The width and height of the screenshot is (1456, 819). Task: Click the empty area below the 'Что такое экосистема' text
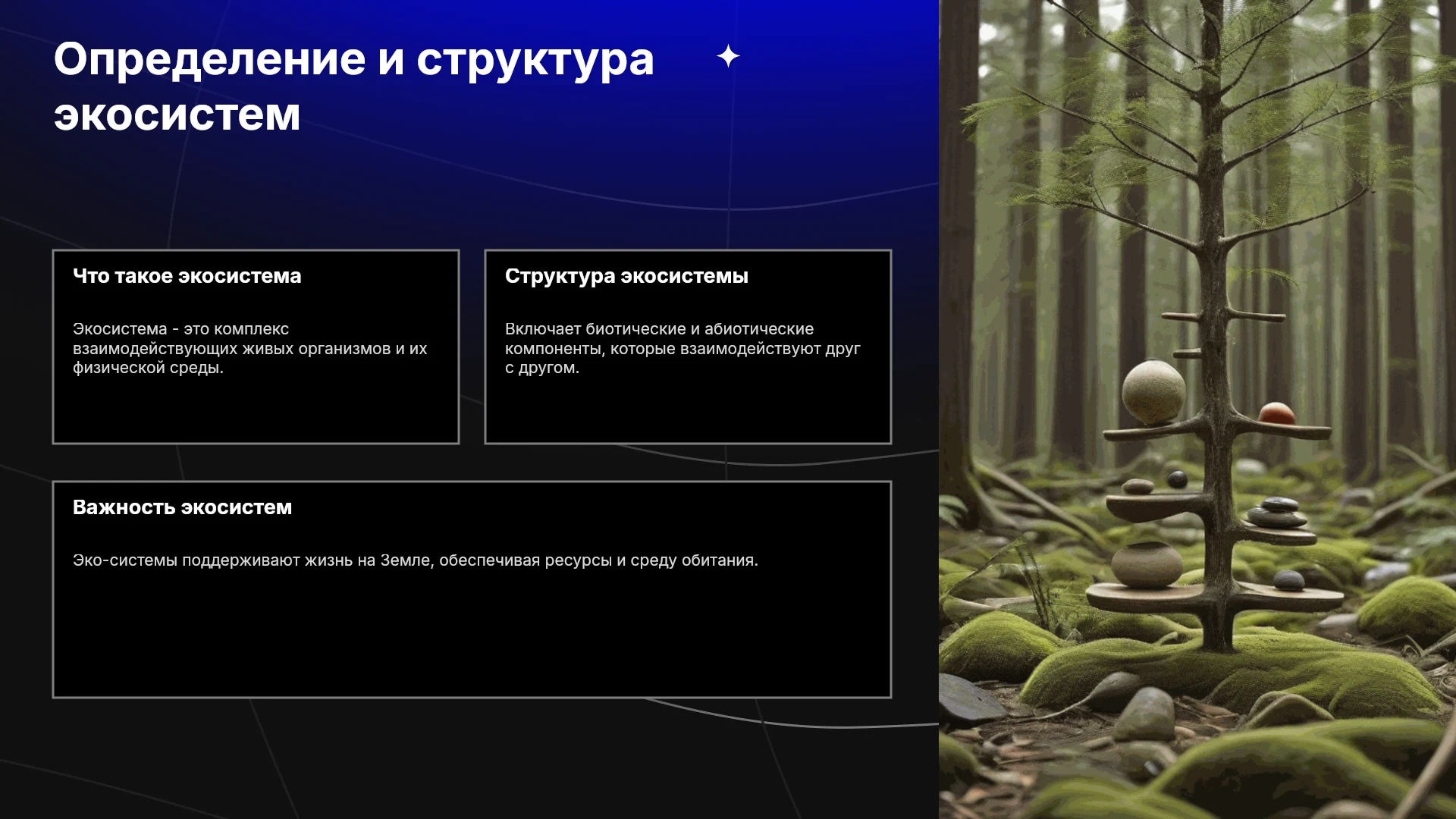pyautogui.click(x=256, y=409)
